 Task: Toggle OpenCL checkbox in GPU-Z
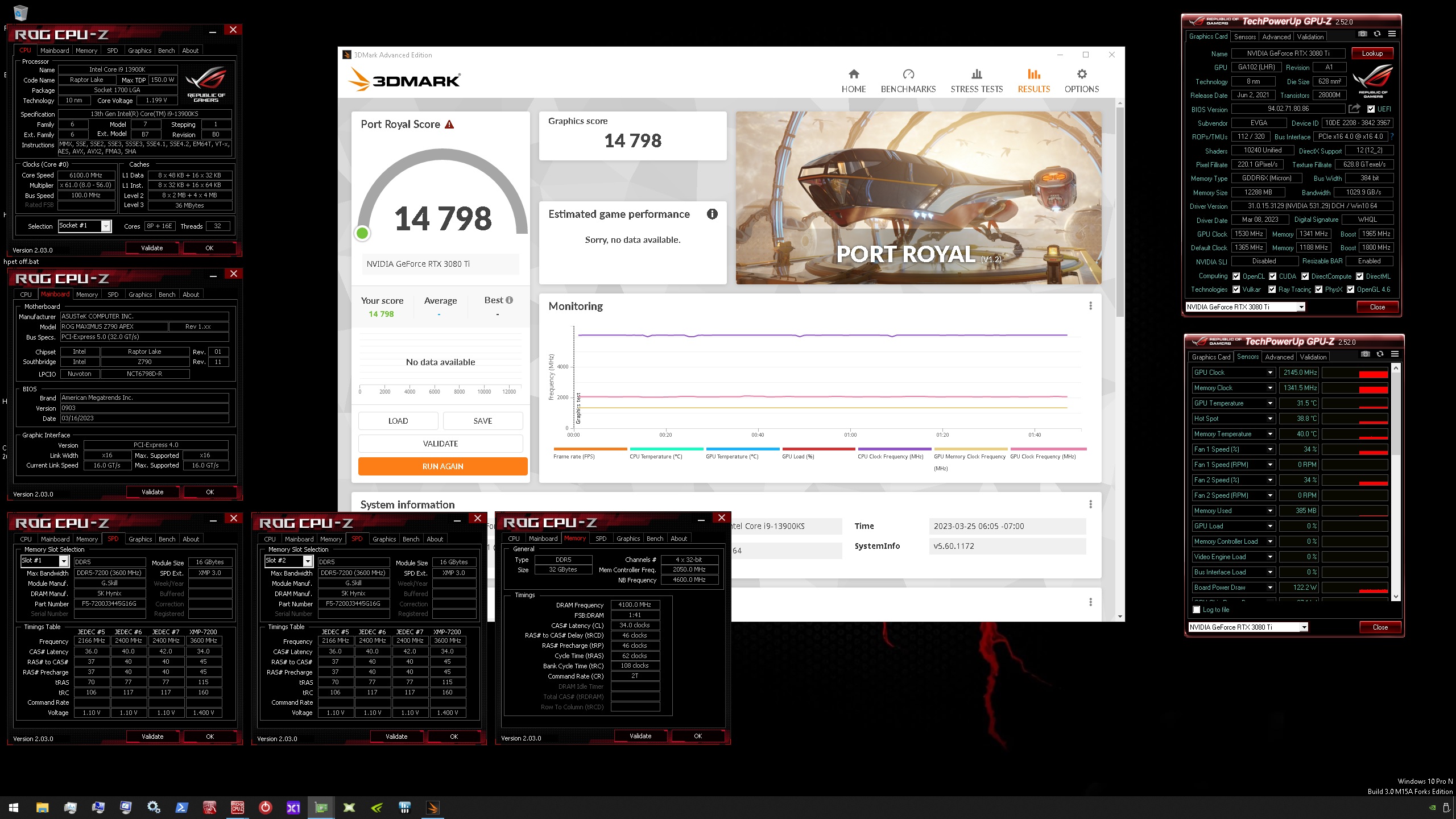(1236, 276)
